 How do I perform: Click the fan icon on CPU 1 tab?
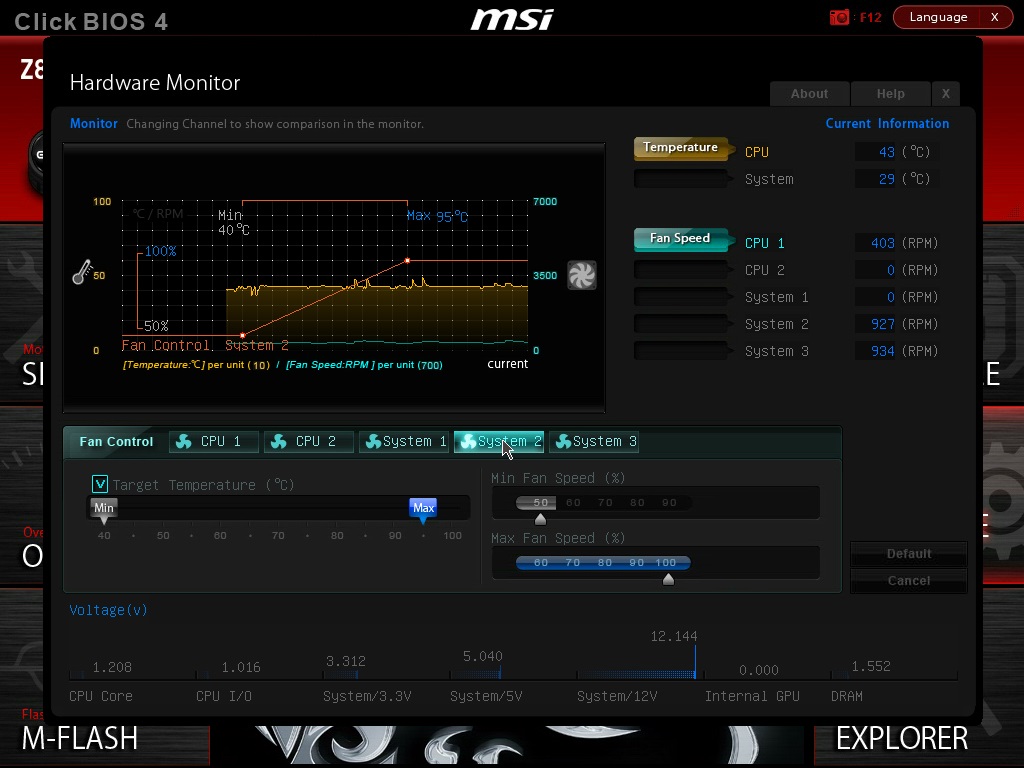click(x=184, y=441)
